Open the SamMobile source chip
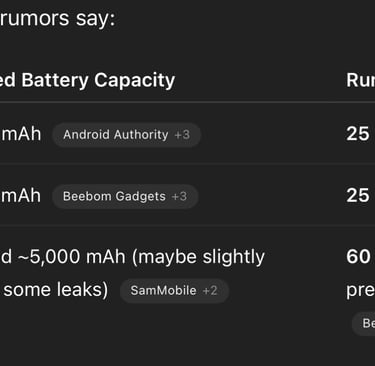 click(x=174, y=290)
